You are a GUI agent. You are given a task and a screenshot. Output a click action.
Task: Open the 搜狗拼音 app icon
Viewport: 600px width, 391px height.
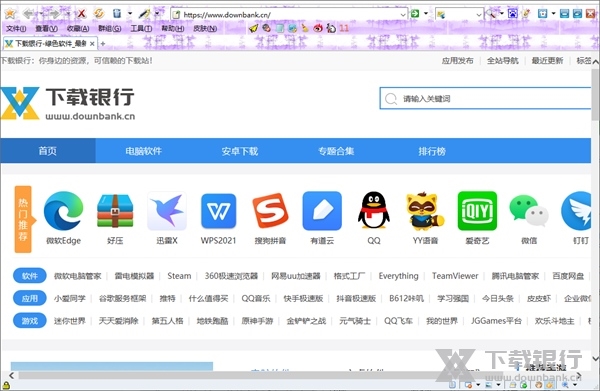270,211
